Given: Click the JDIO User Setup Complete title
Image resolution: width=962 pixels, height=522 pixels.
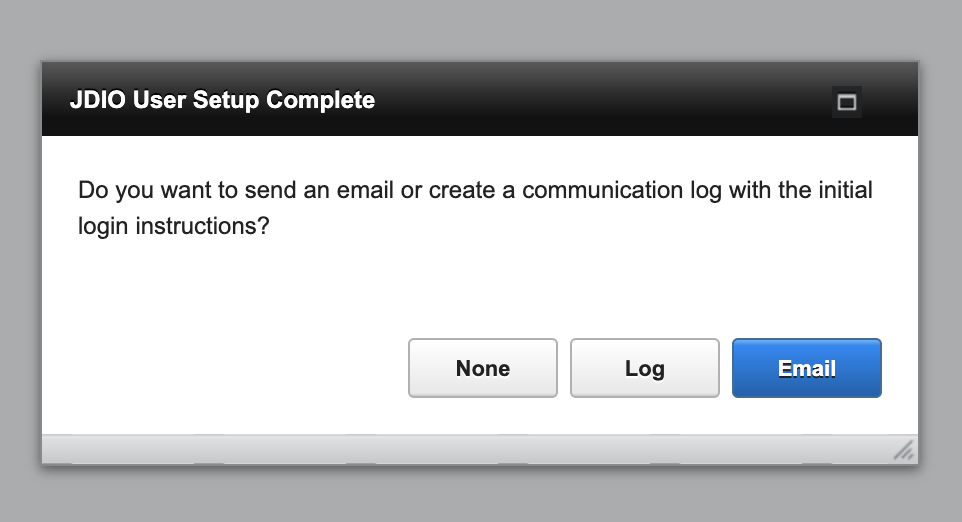Looking at the screenshot, I should click(x=222, y=100).
